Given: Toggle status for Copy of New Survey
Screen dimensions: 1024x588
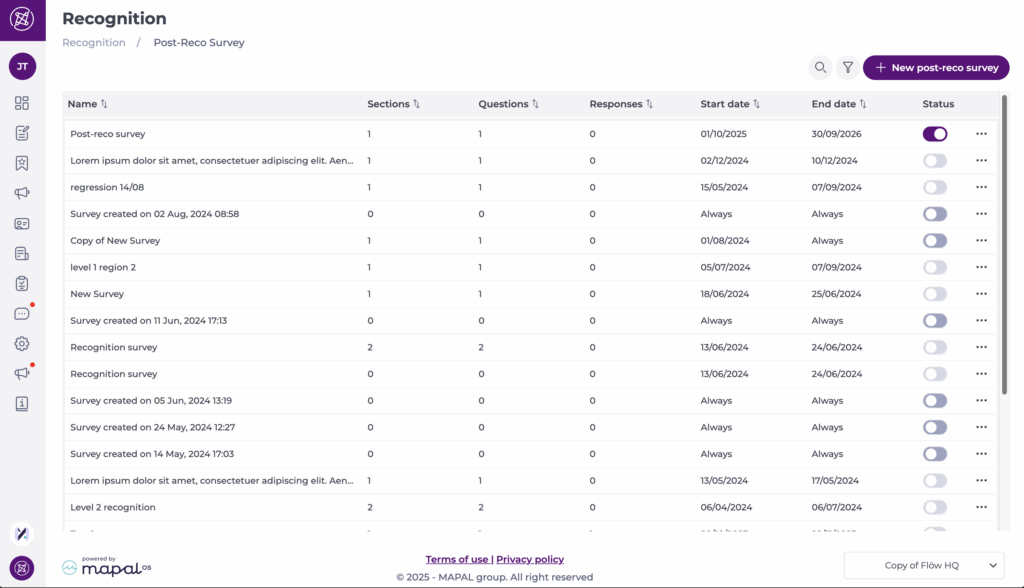Looking at the screenshot, I should [x=934, y=241].
